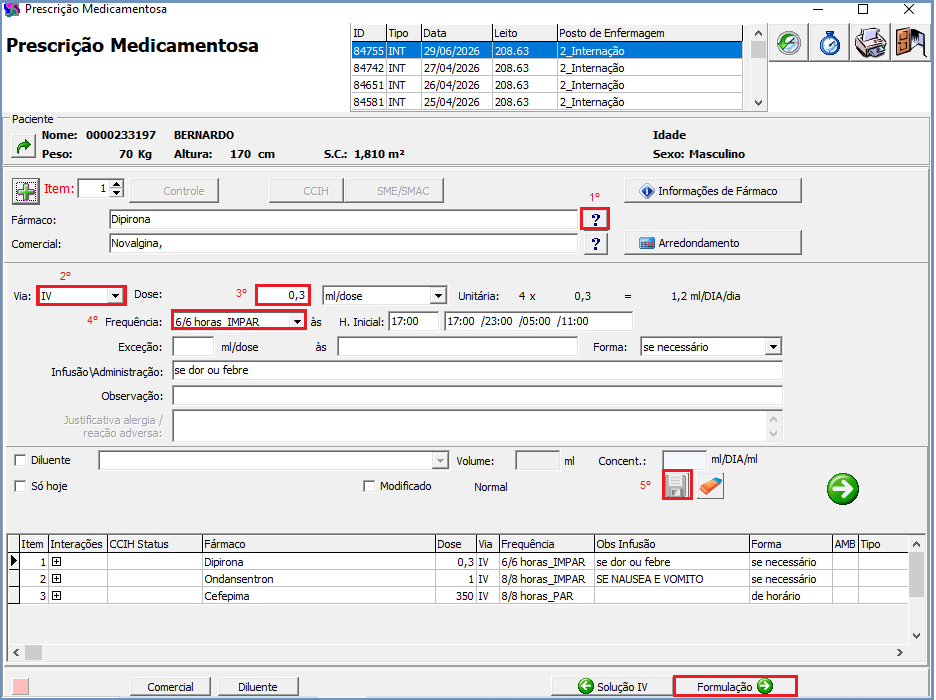Expand interactions for Ondansentron row
The width and height of the screenshot is (936, 700).
(56, 578)
